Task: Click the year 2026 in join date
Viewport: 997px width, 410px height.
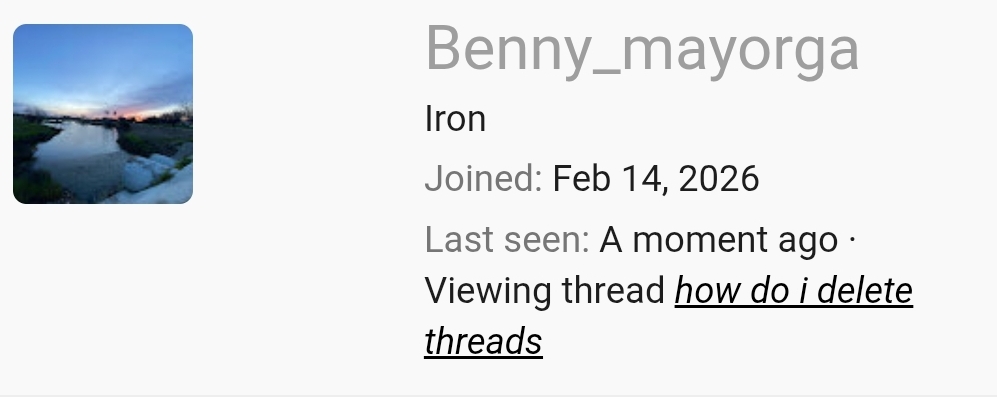Action: coord(719,178)
